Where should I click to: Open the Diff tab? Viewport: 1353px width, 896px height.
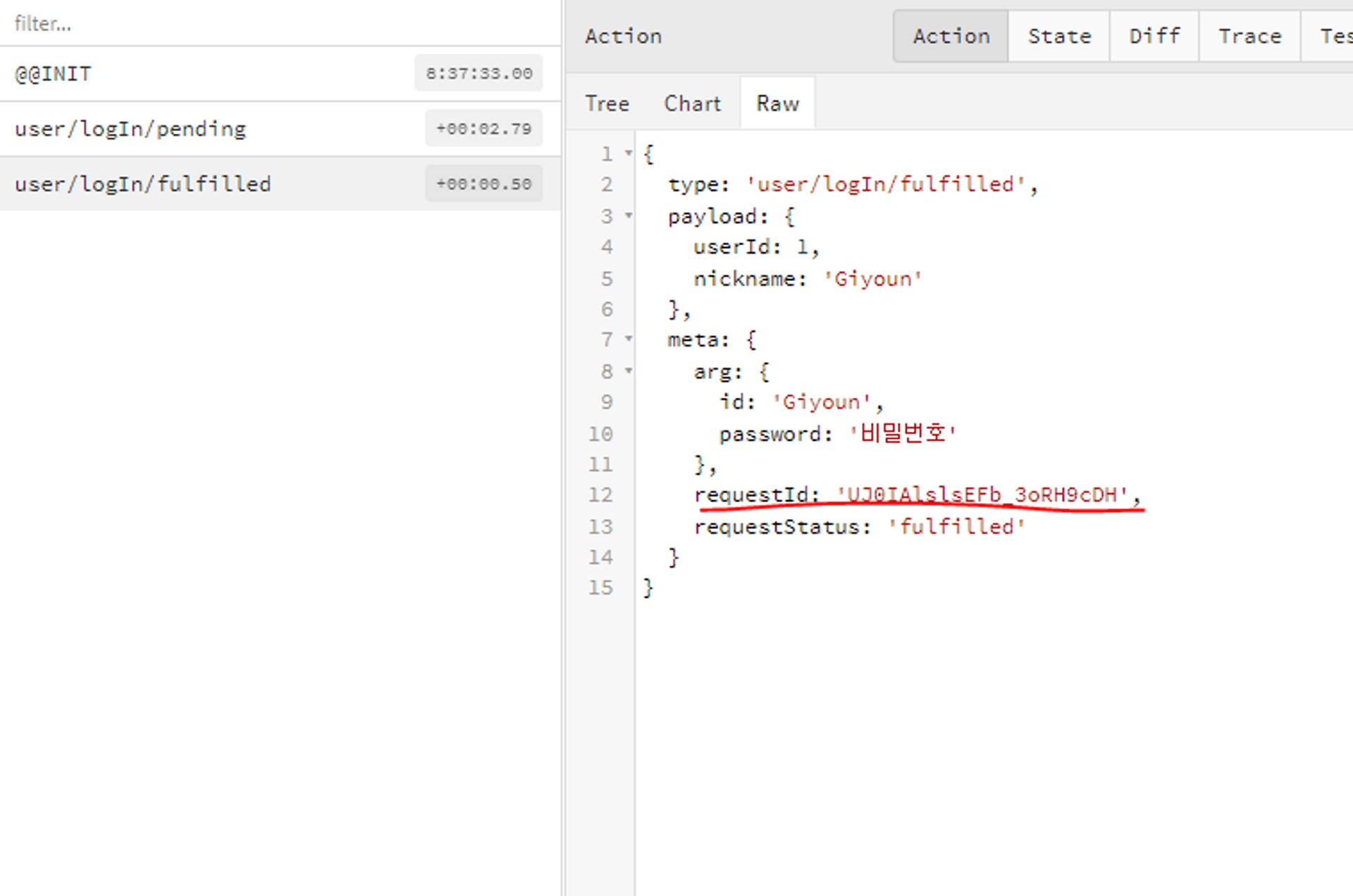tap(1154, 36)
